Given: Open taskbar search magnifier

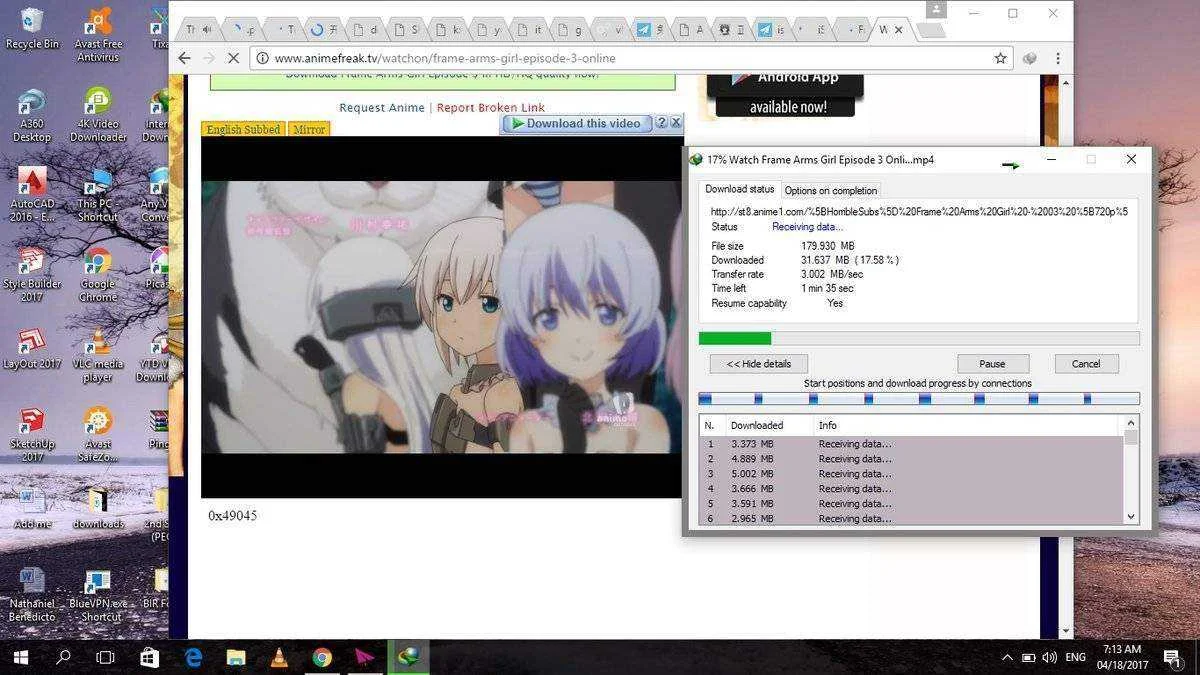Looking at the screenshot, I should pos(63,657).
